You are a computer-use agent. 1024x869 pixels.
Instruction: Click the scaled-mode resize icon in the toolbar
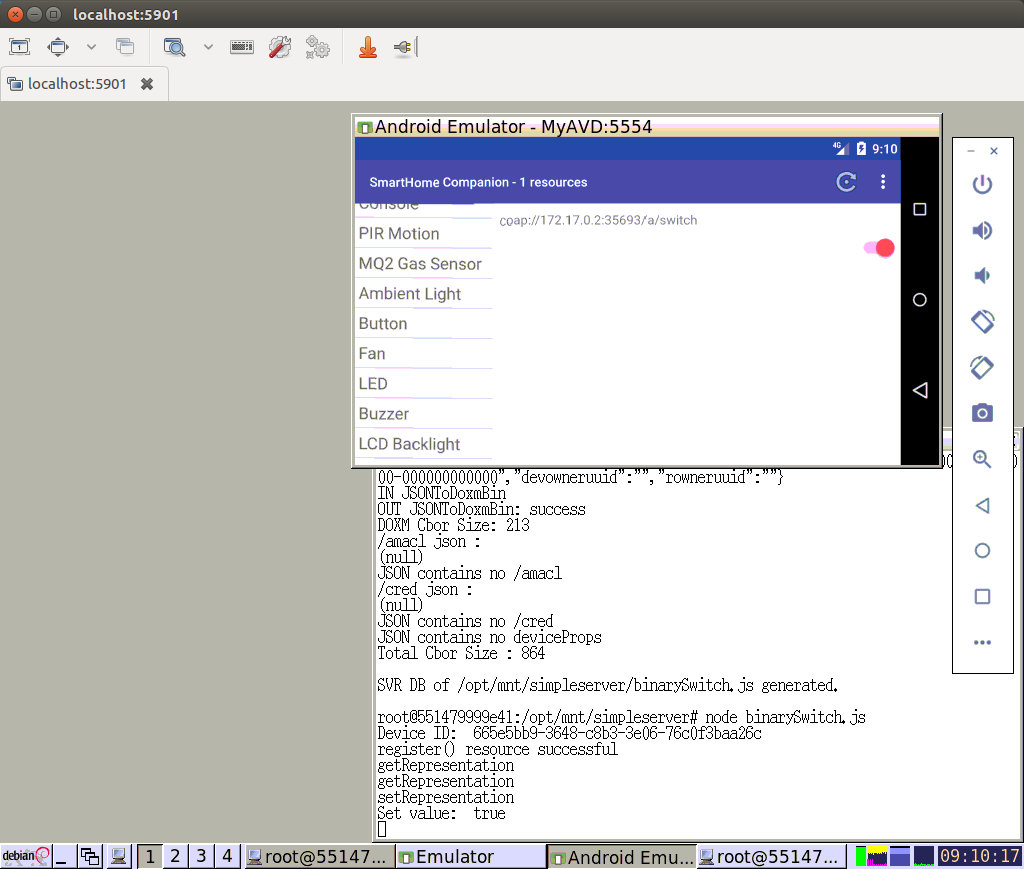[58, 47]
